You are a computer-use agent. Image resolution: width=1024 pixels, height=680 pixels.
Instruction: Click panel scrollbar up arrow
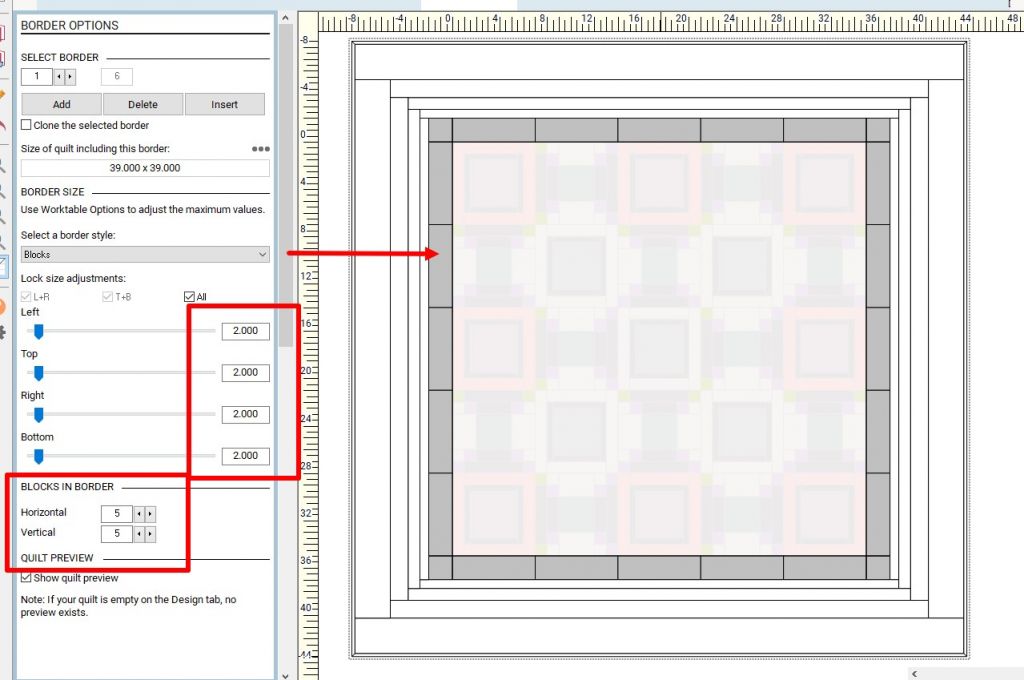coord(285,18)
